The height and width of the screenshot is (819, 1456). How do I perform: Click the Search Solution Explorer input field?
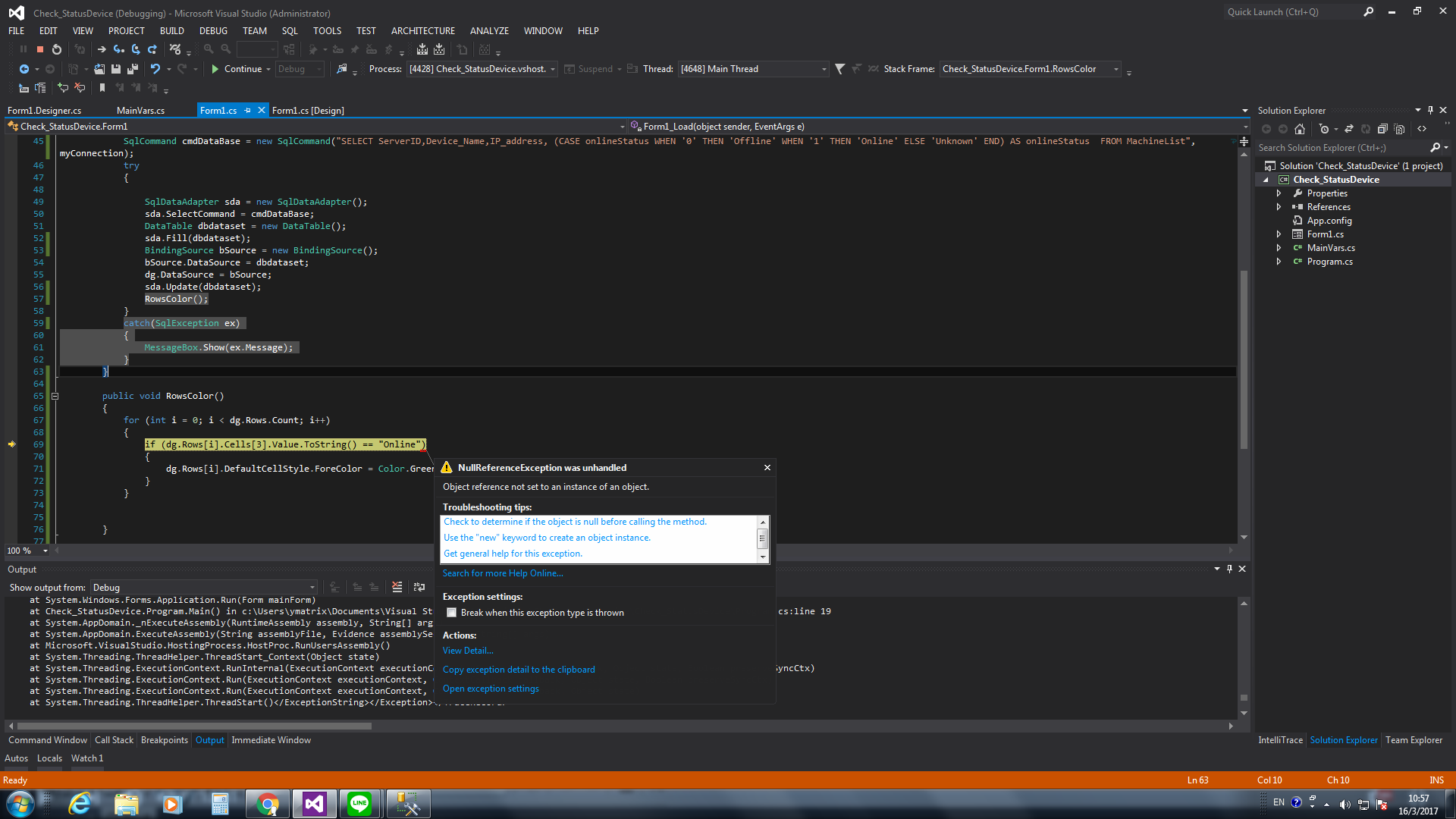[x=1342, y=148]
